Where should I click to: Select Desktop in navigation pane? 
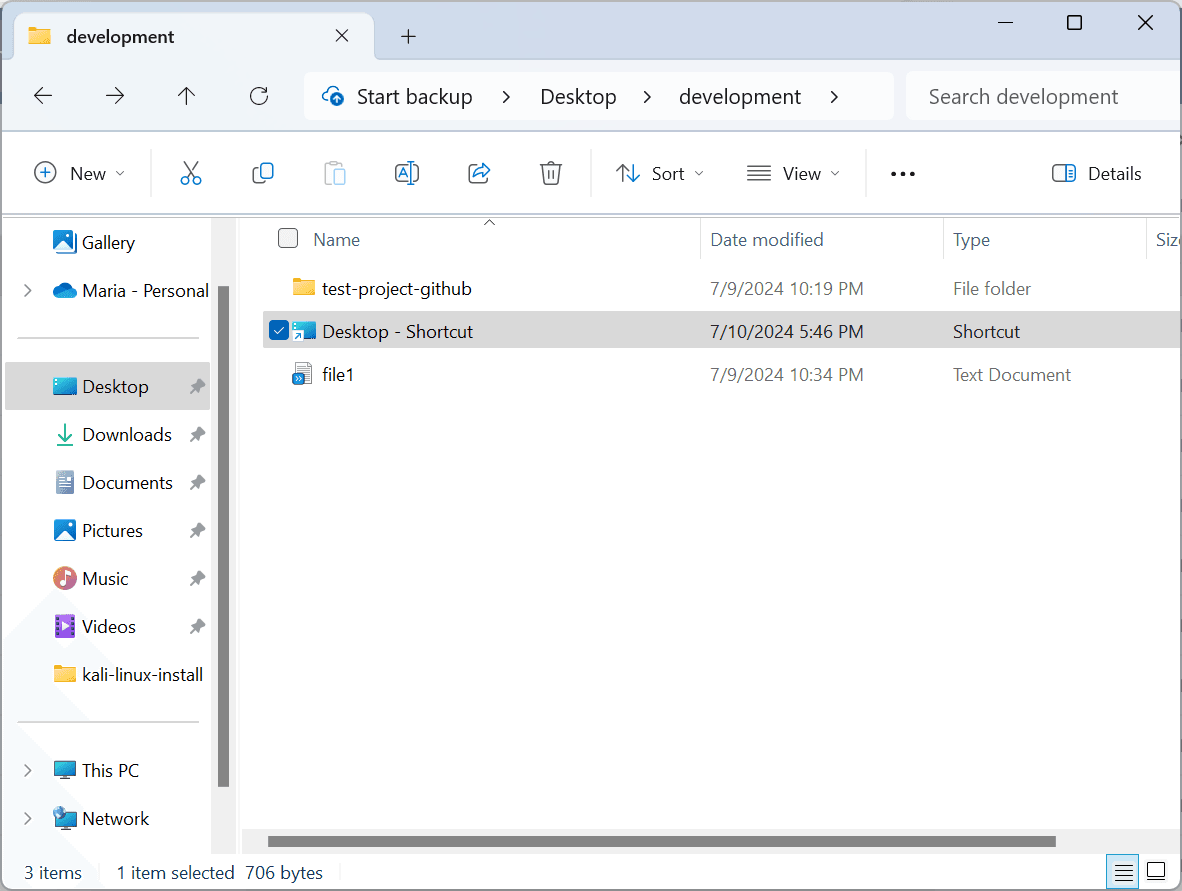click(x=108, y=387)
